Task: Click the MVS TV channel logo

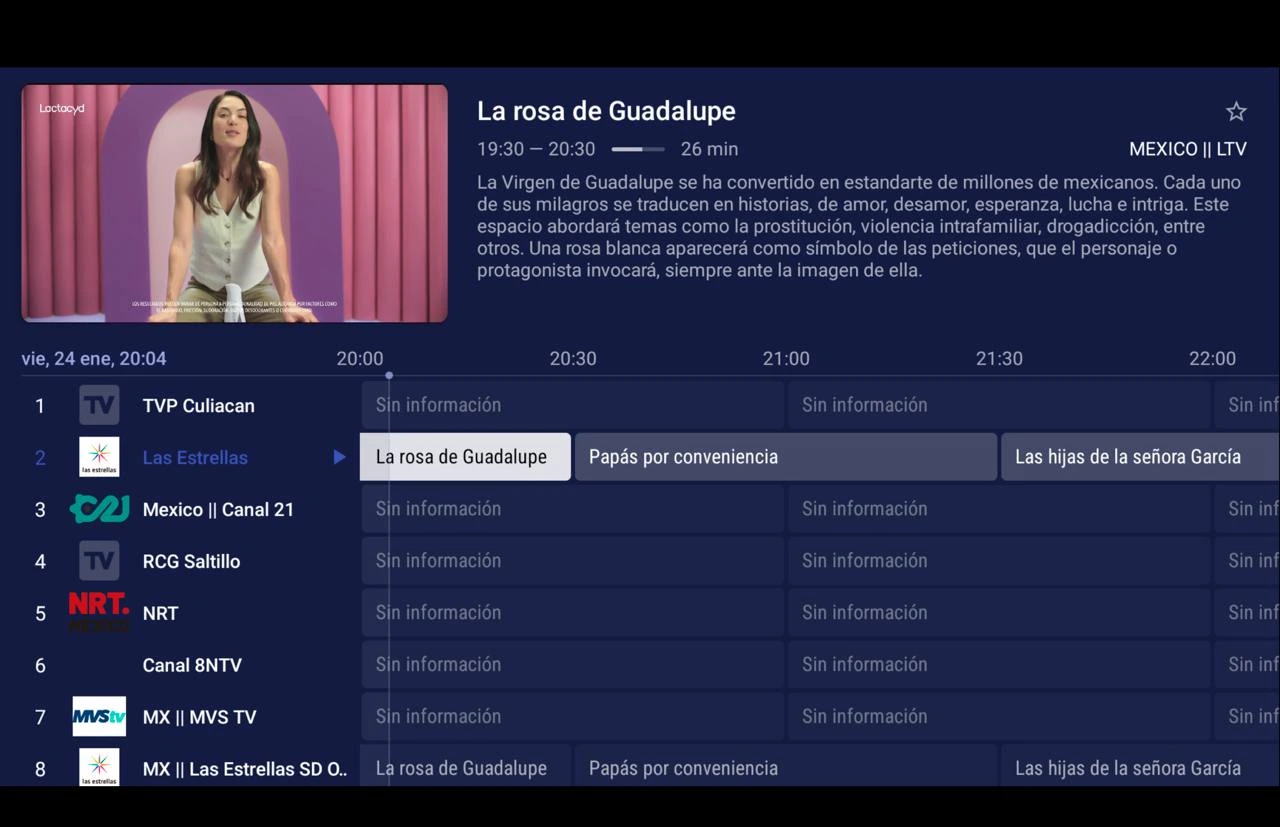Action: click(x=99, y=716)
